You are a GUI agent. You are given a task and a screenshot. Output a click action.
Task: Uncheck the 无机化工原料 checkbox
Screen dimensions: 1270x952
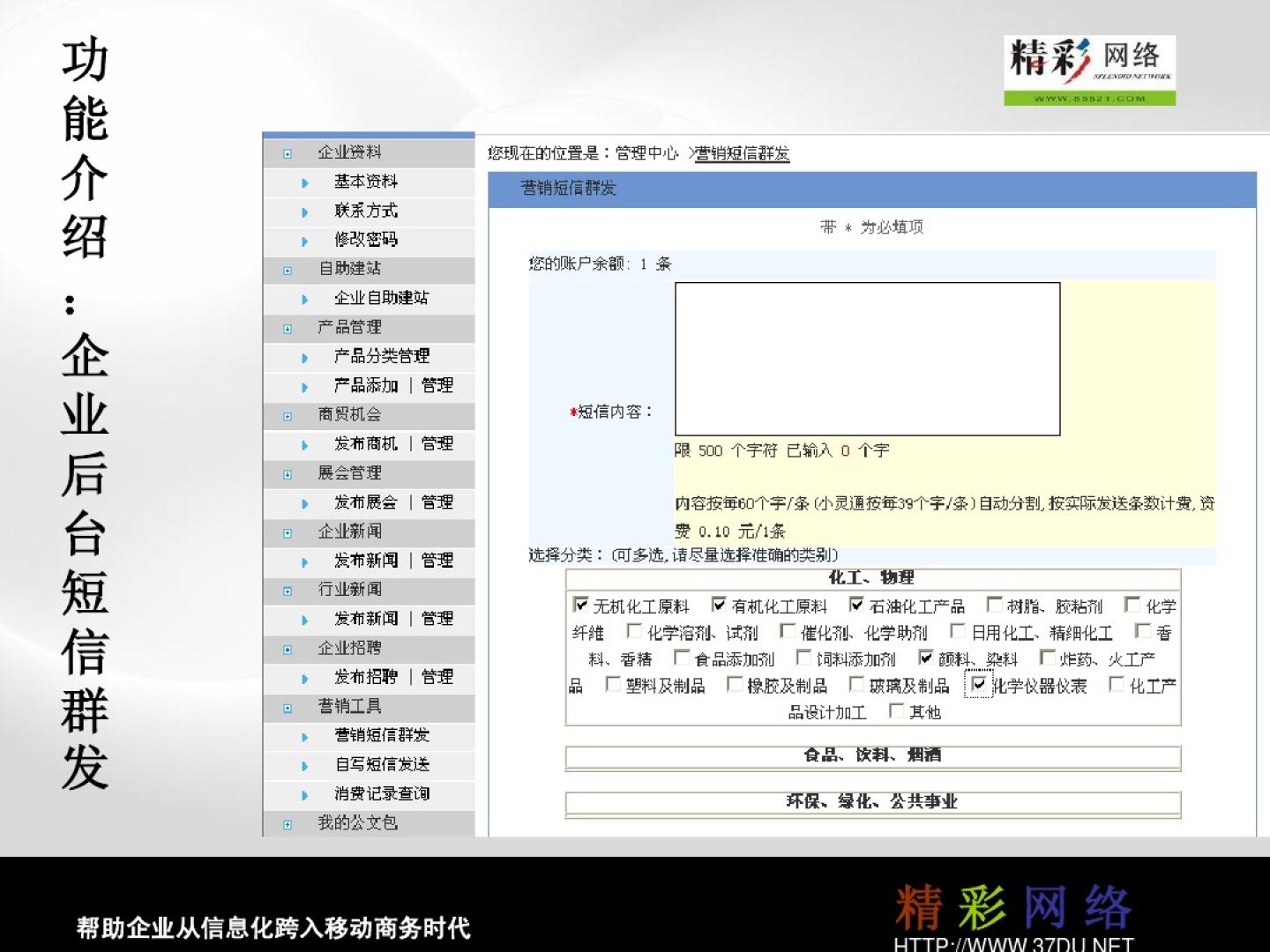580,605
